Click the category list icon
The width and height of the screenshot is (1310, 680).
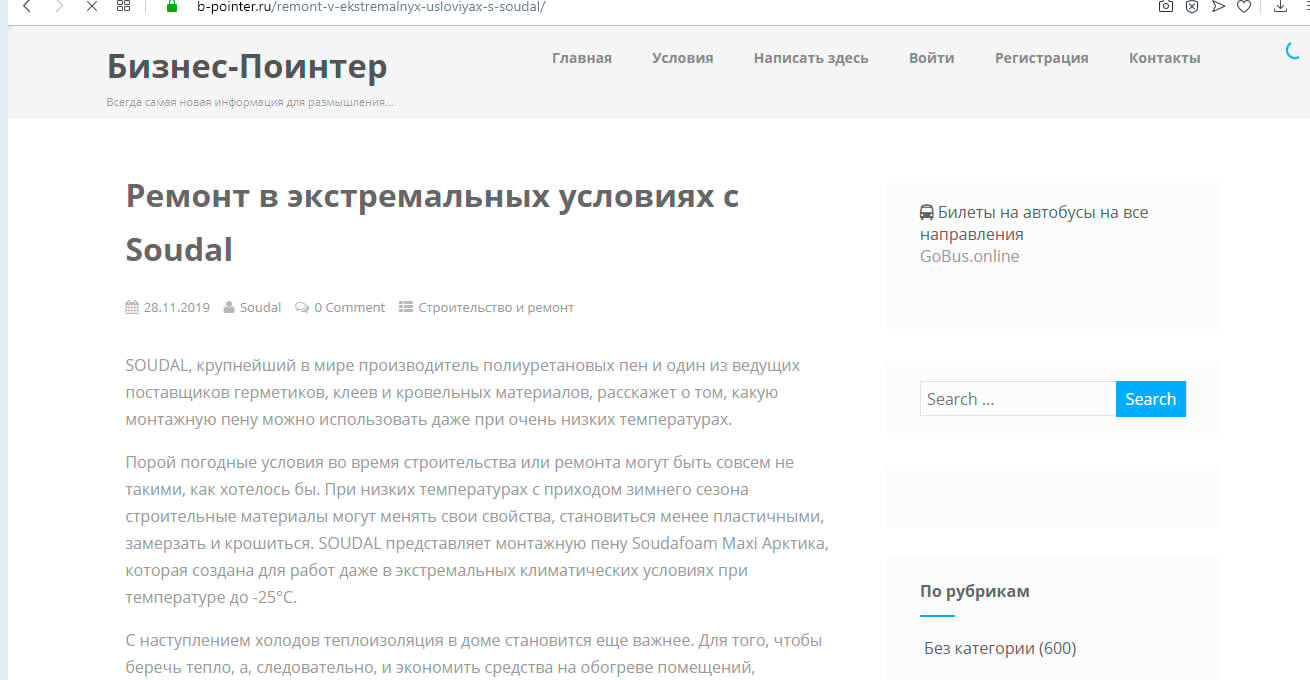tap(406, 307)
